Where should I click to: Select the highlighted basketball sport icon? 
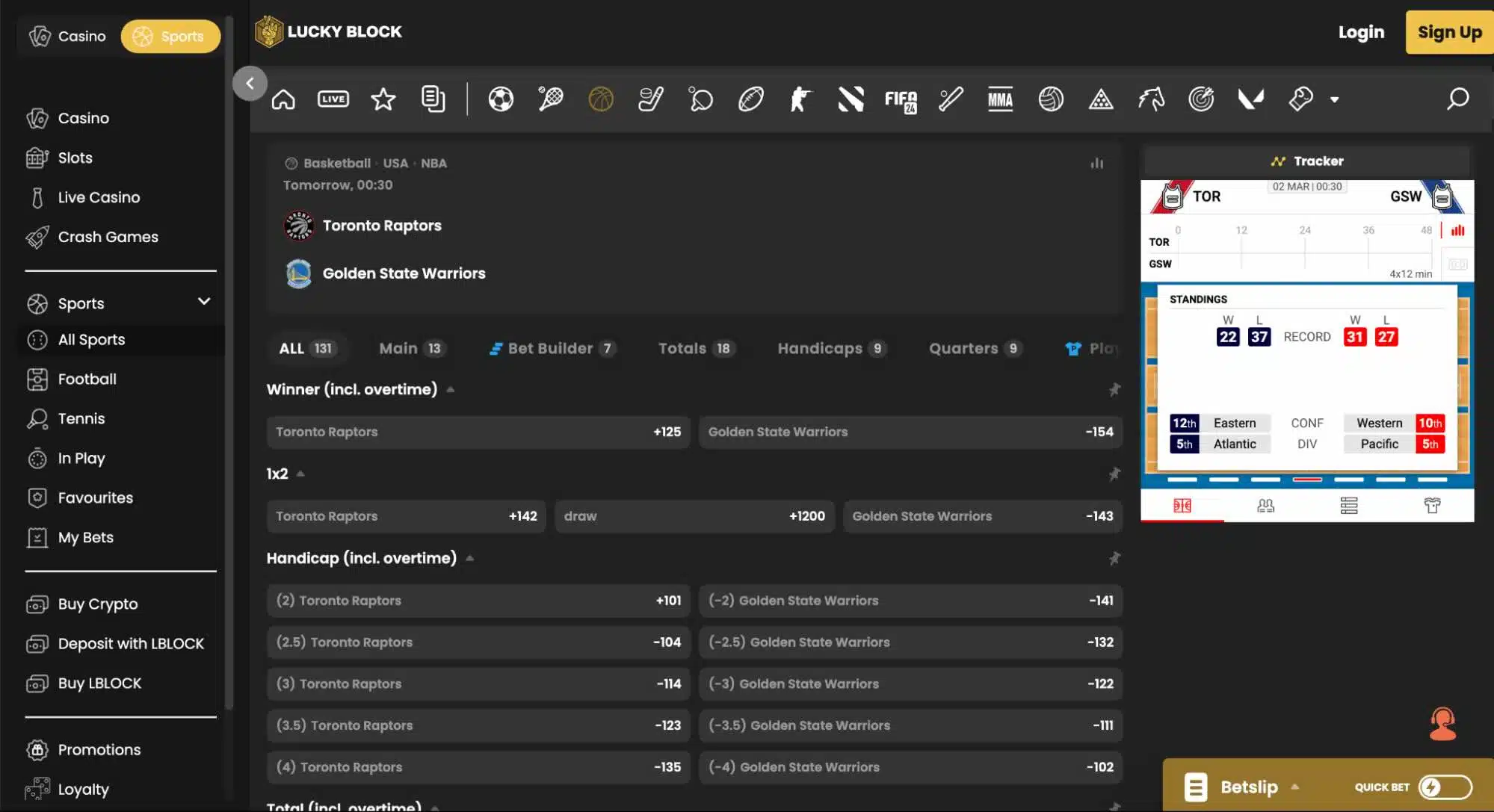tap(601, 99)
